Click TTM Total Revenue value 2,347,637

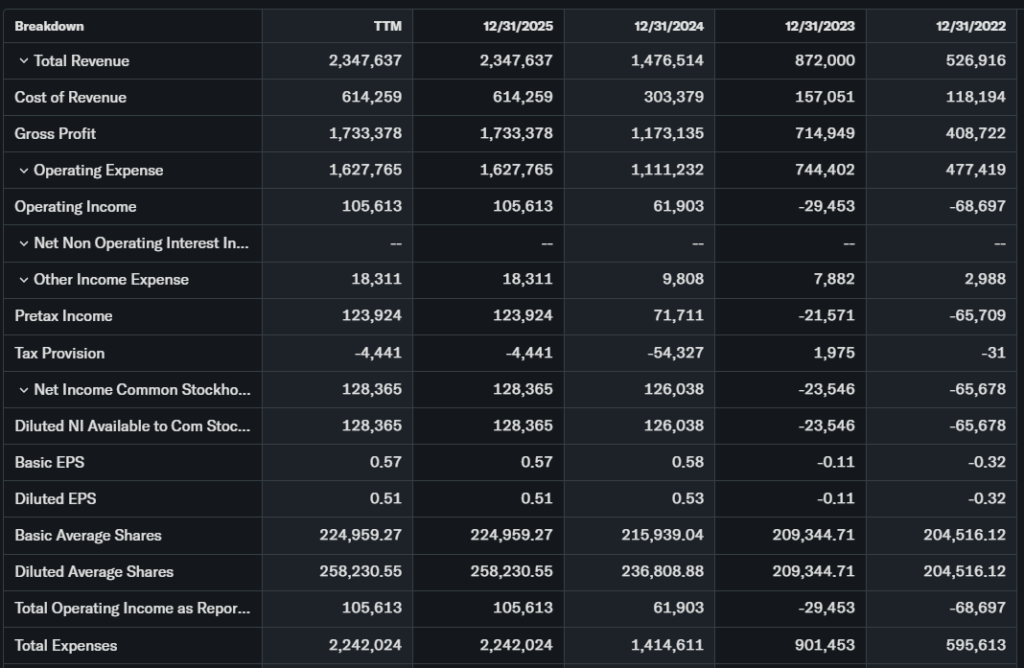coord(365,61)
